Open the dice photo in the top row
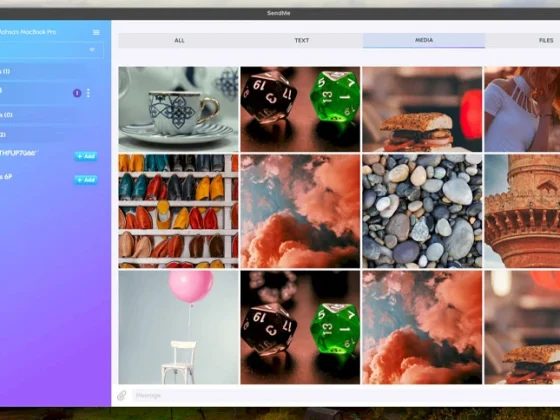560x420 pixels. [x=300, y=109]
